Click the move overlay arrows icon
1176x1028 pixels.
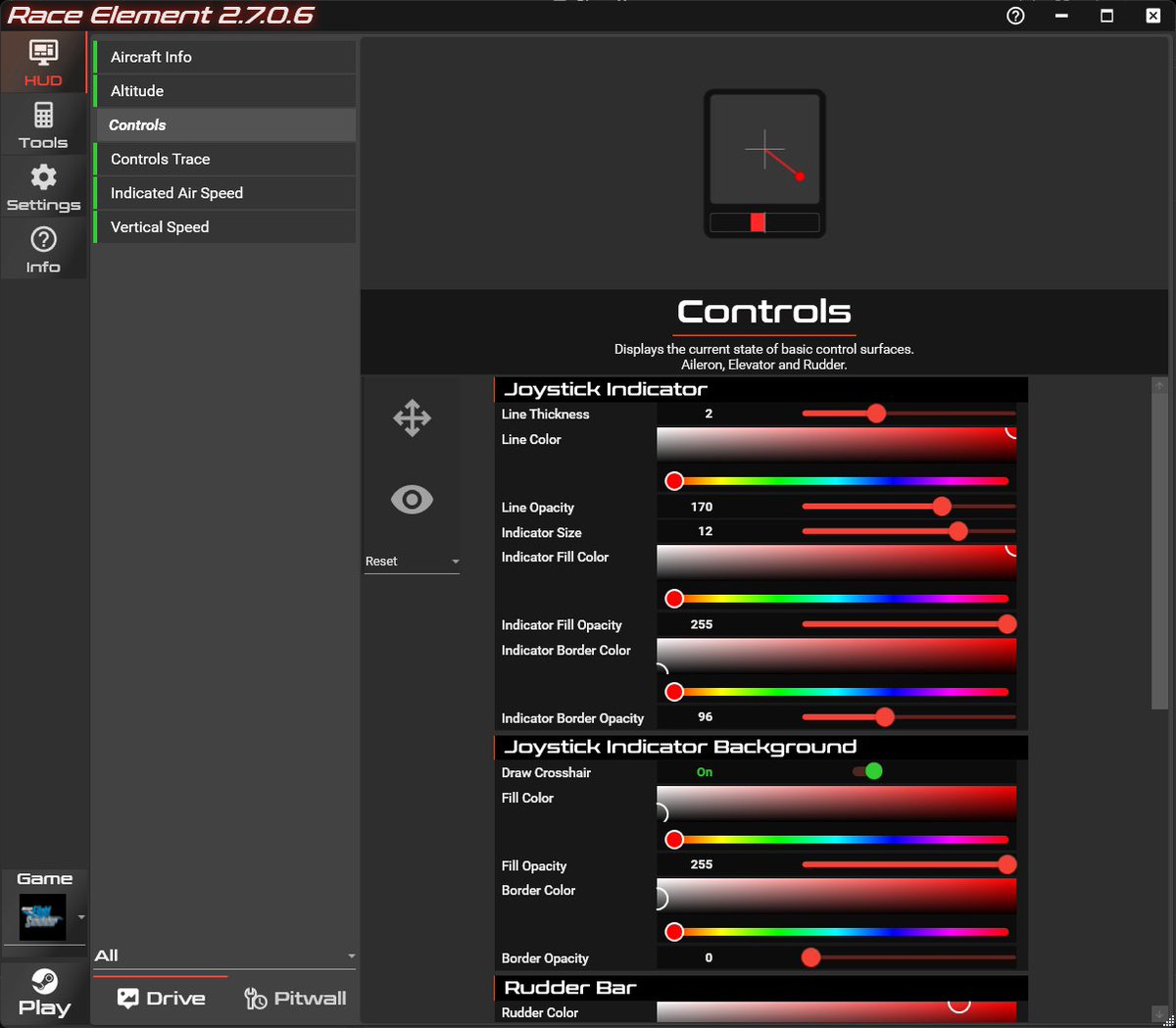[x=412, y=417]
